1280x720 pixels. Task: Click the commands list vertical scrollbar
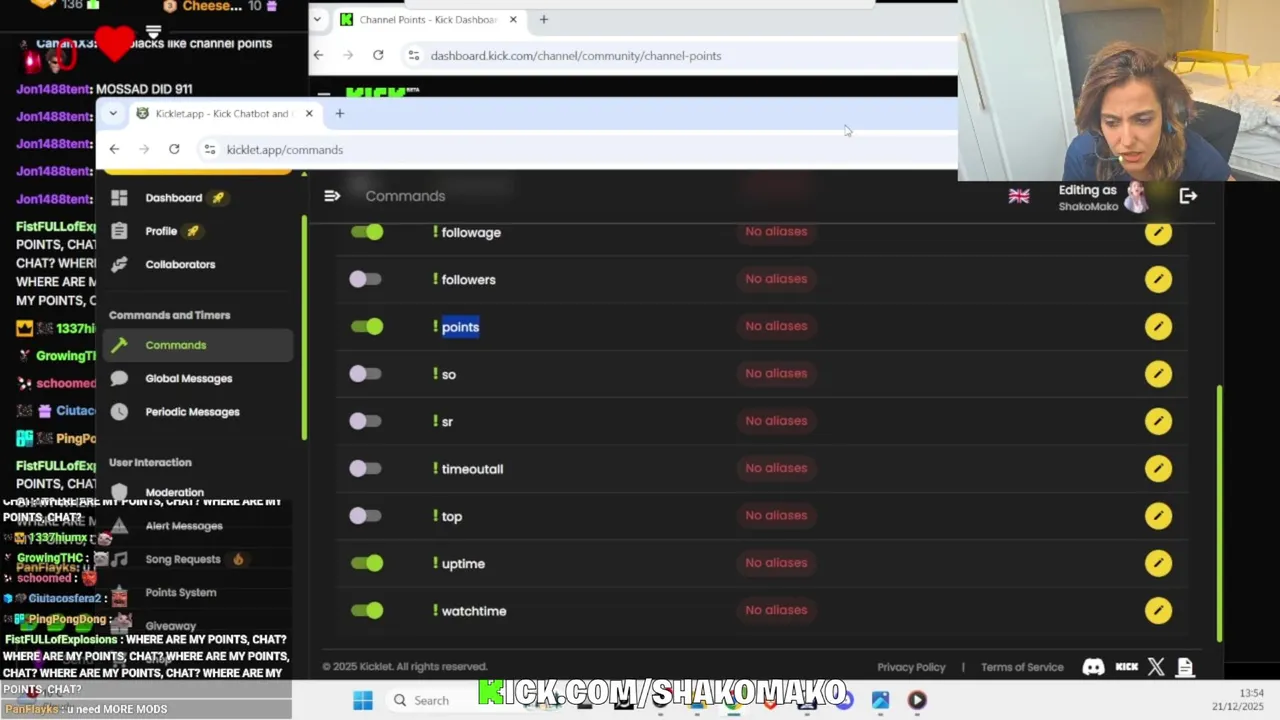tap(1219, 512)
